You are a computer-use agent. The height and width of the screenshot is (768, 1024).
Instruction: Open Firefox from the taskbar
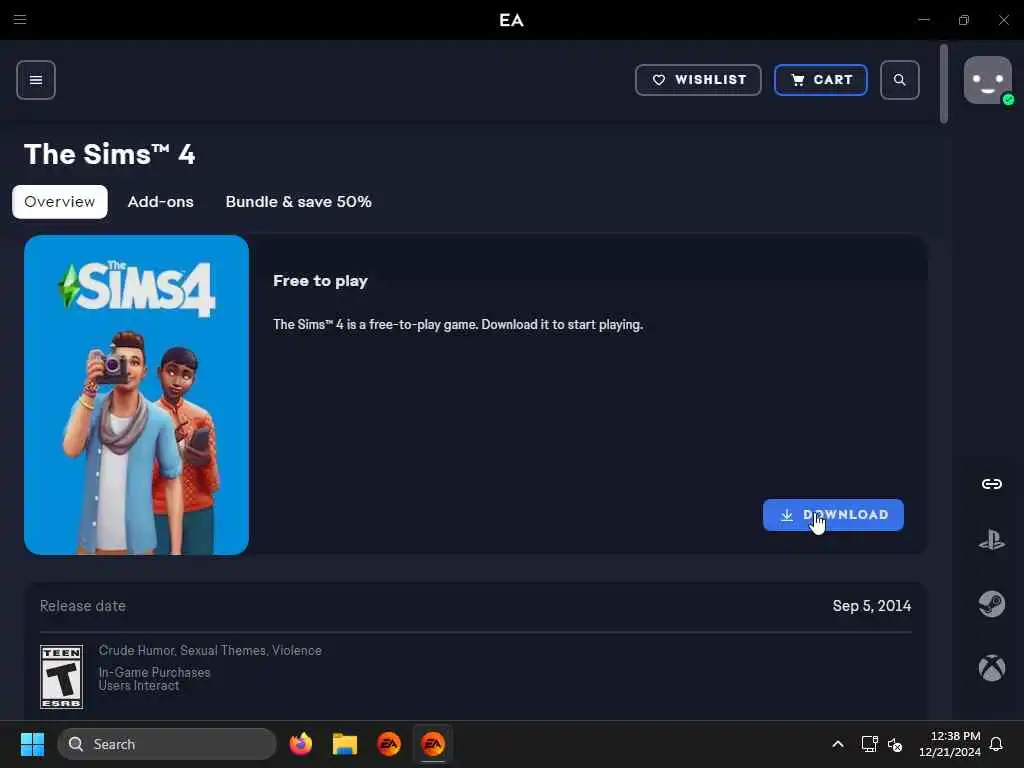pyautogui.click(x=301, y=744)
